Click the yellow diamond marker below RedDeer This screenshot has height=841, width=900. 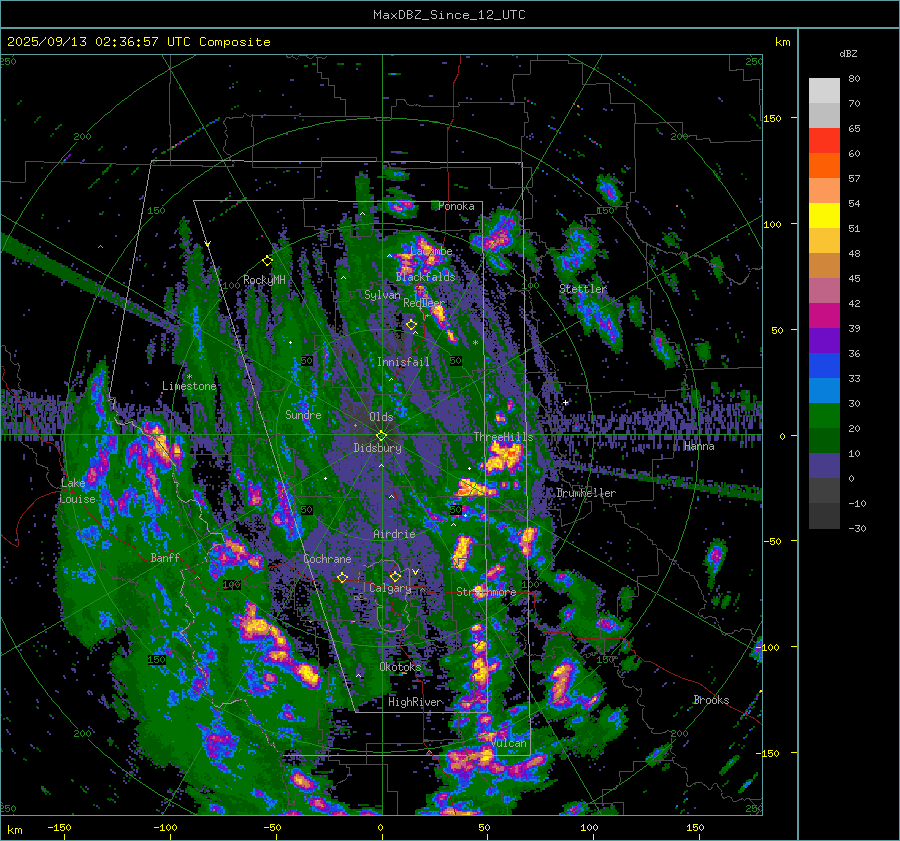(411, 325)
